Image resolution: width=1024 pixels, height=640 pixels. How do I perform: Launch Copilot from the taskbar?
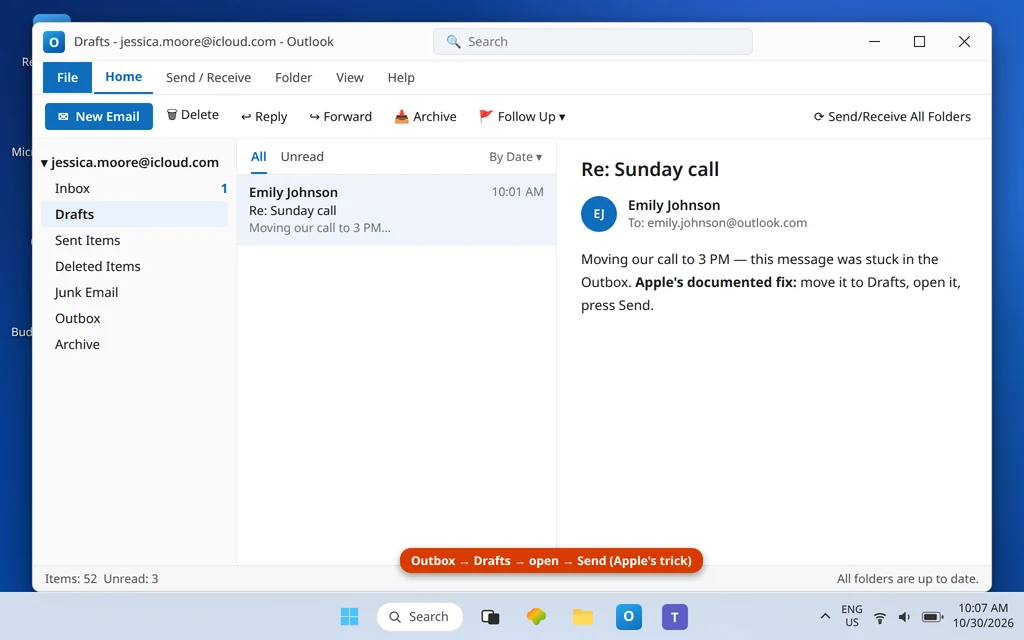(x=536, y=616)
